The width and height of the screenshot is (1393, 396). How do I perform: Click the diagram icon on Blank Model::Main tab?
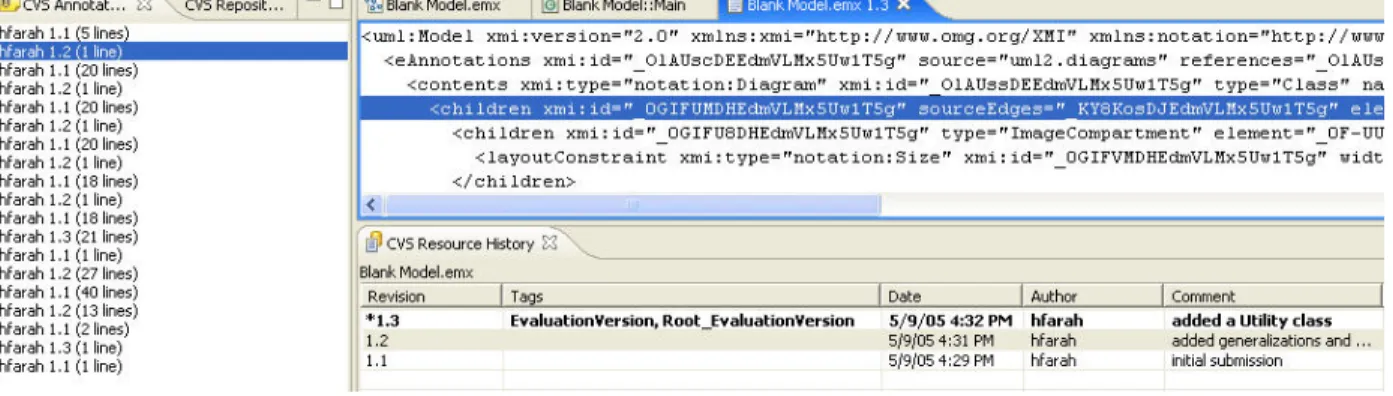[x=550, y=7]
